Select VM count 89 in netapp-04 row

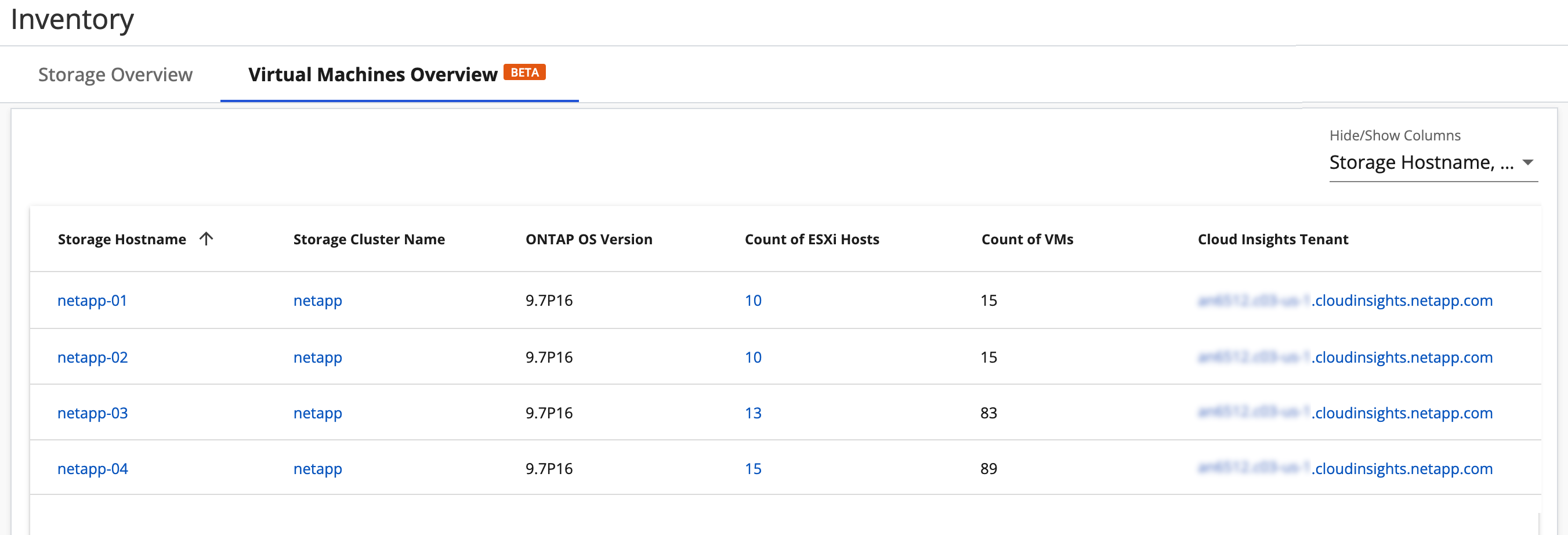[x=988, y=468]
